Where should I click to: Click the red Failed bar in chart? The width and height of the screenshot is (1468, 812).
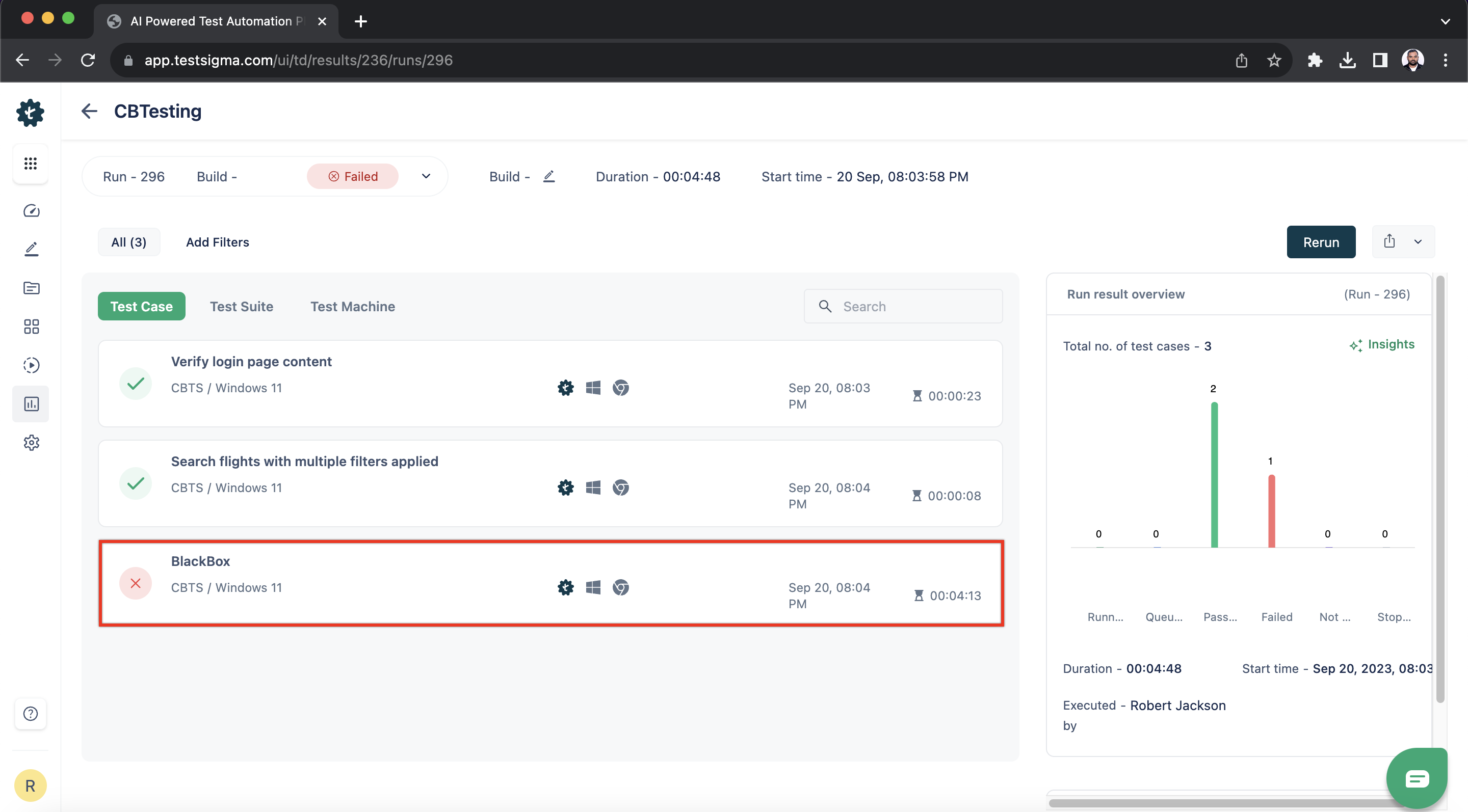point(1271,511)
